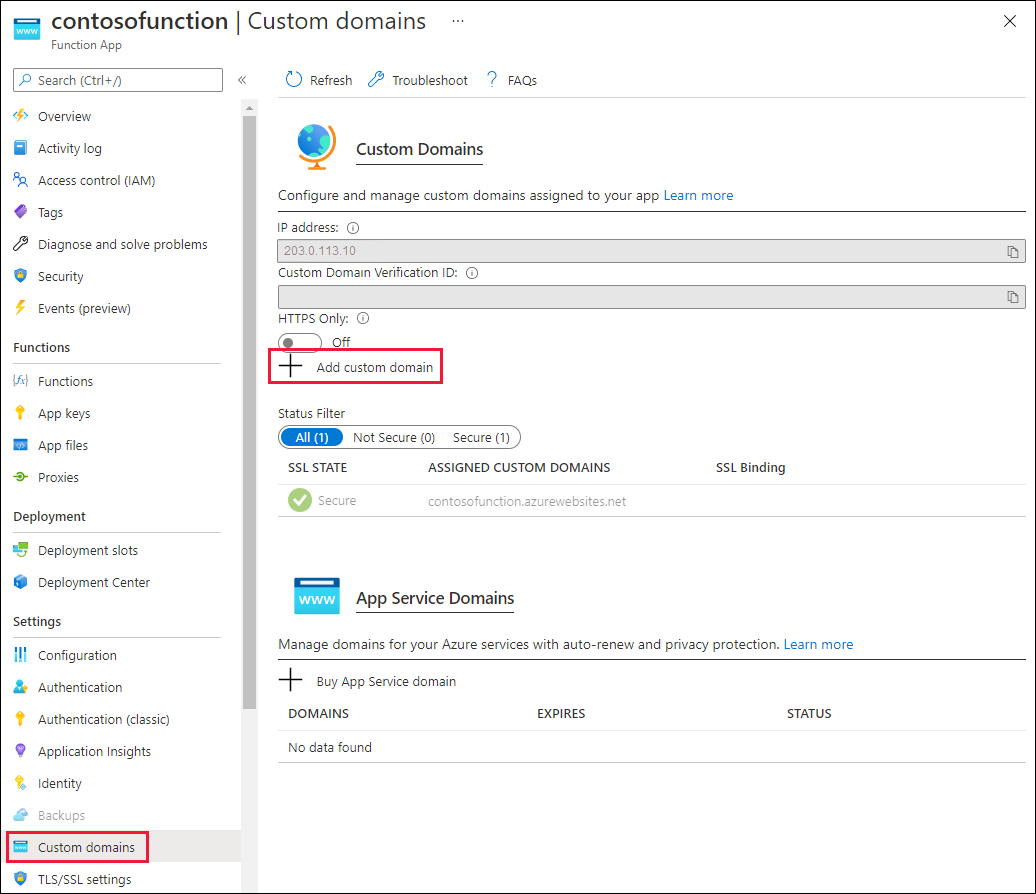Copy the Custom Domain Verification ID
This screenshot has height=894, width=1036.
coord(1013,296)
